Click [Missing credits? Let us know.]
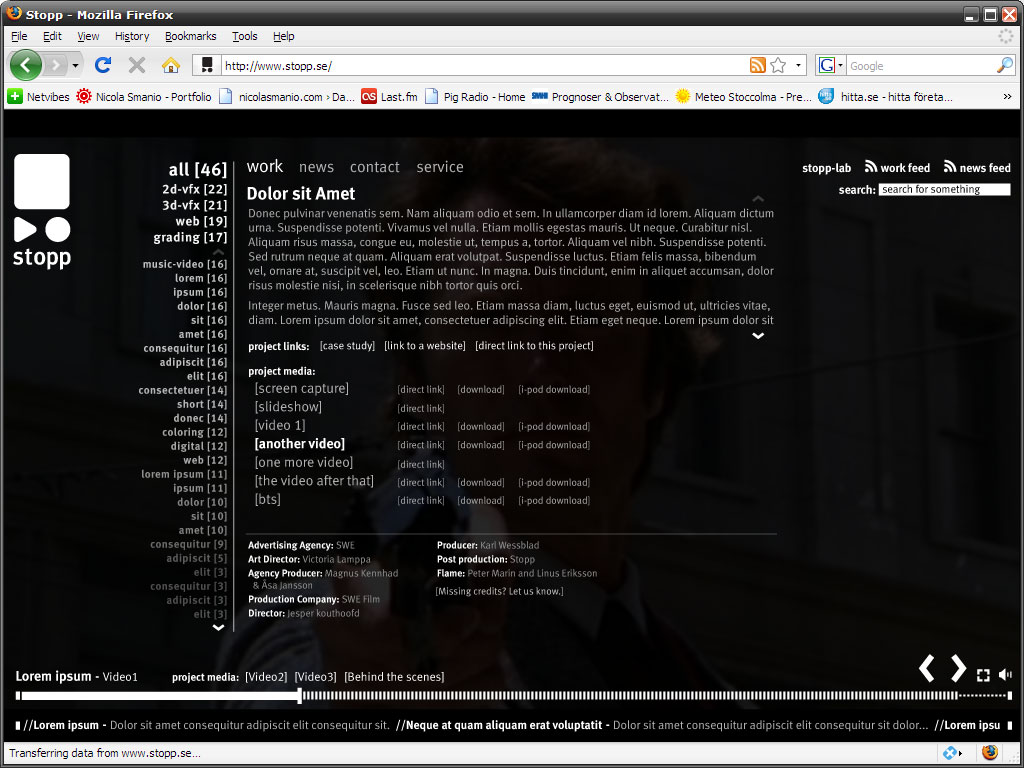The width and height of the screenshot is (1024, 768). point(500,592)
